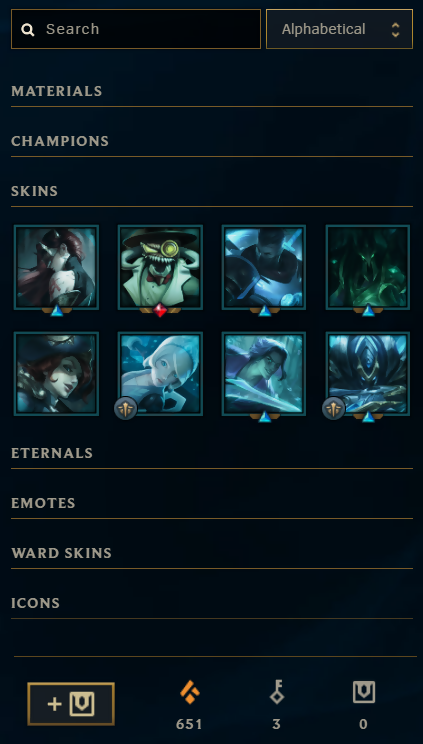Screen dimensions: 423x744
Task: Select the green shadowy skin shard thumbnail
Action: (x=368, y=267)
